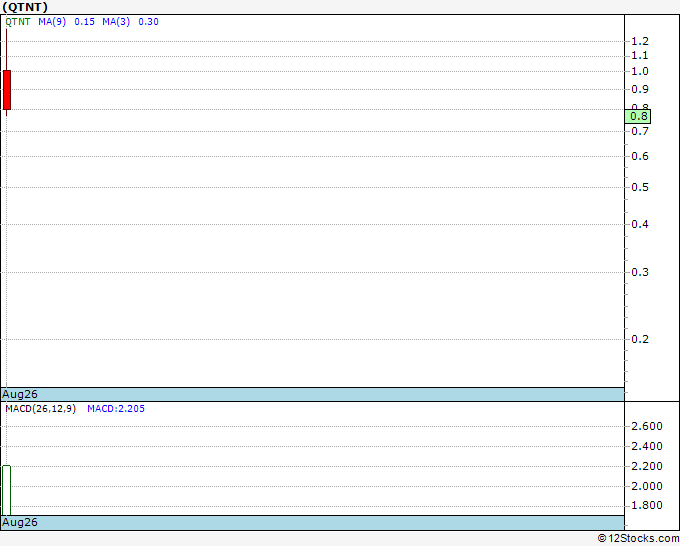The height and width of the screenshot is (546, 680).
Task: Click the 2.200 MACD axis label
Action: pyautogui.click(x=647, y=466)
